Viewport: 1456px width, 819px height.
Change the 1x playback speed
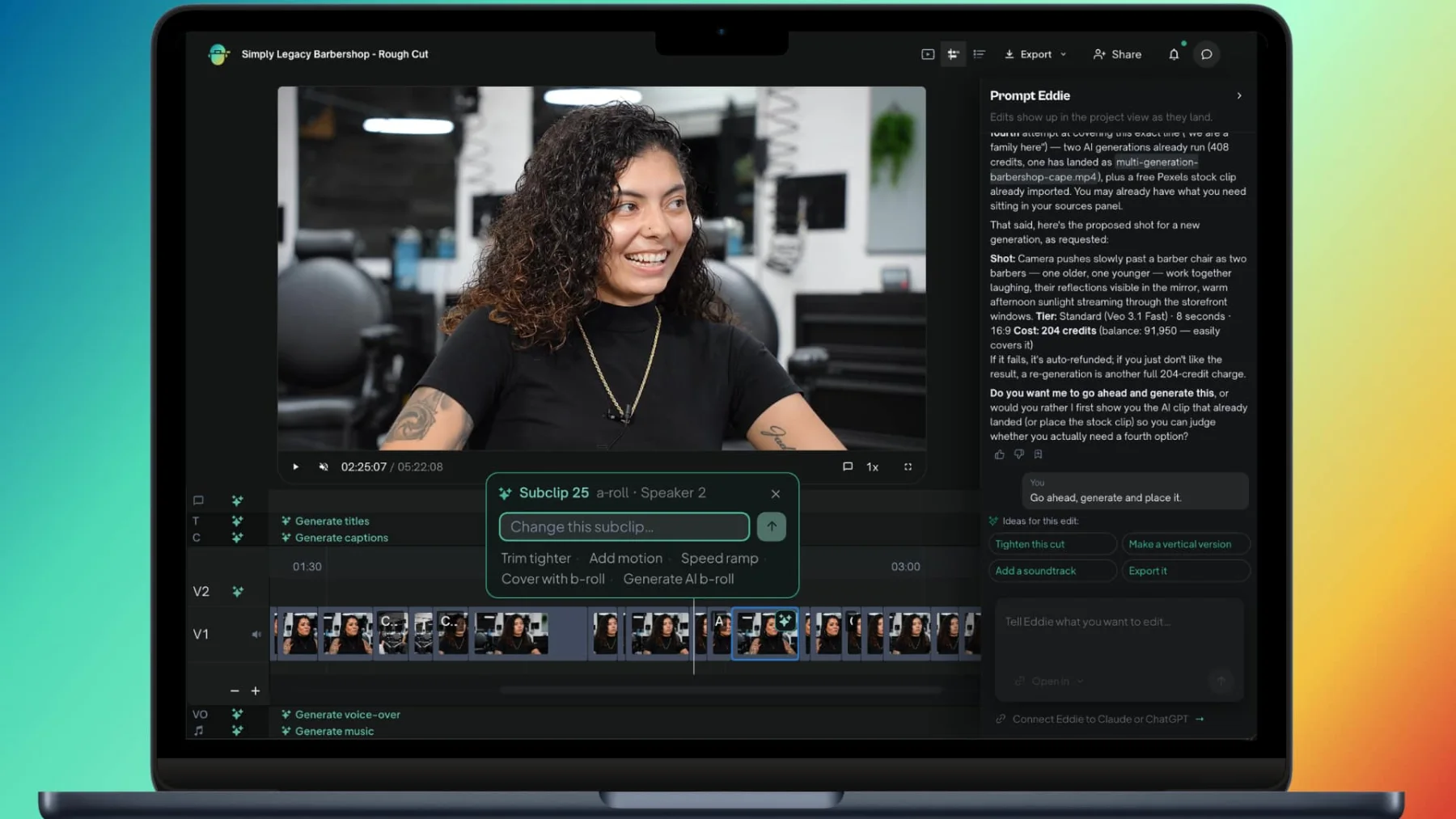[x=873, y=466]
